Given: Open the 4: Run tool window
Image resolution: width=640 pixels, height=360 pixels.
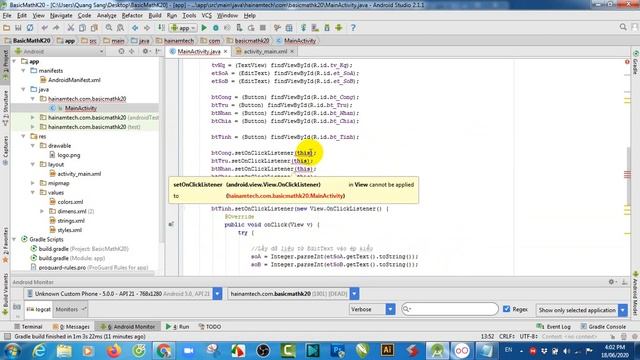Looking at the screenshot, I should (x=178, y=327).
